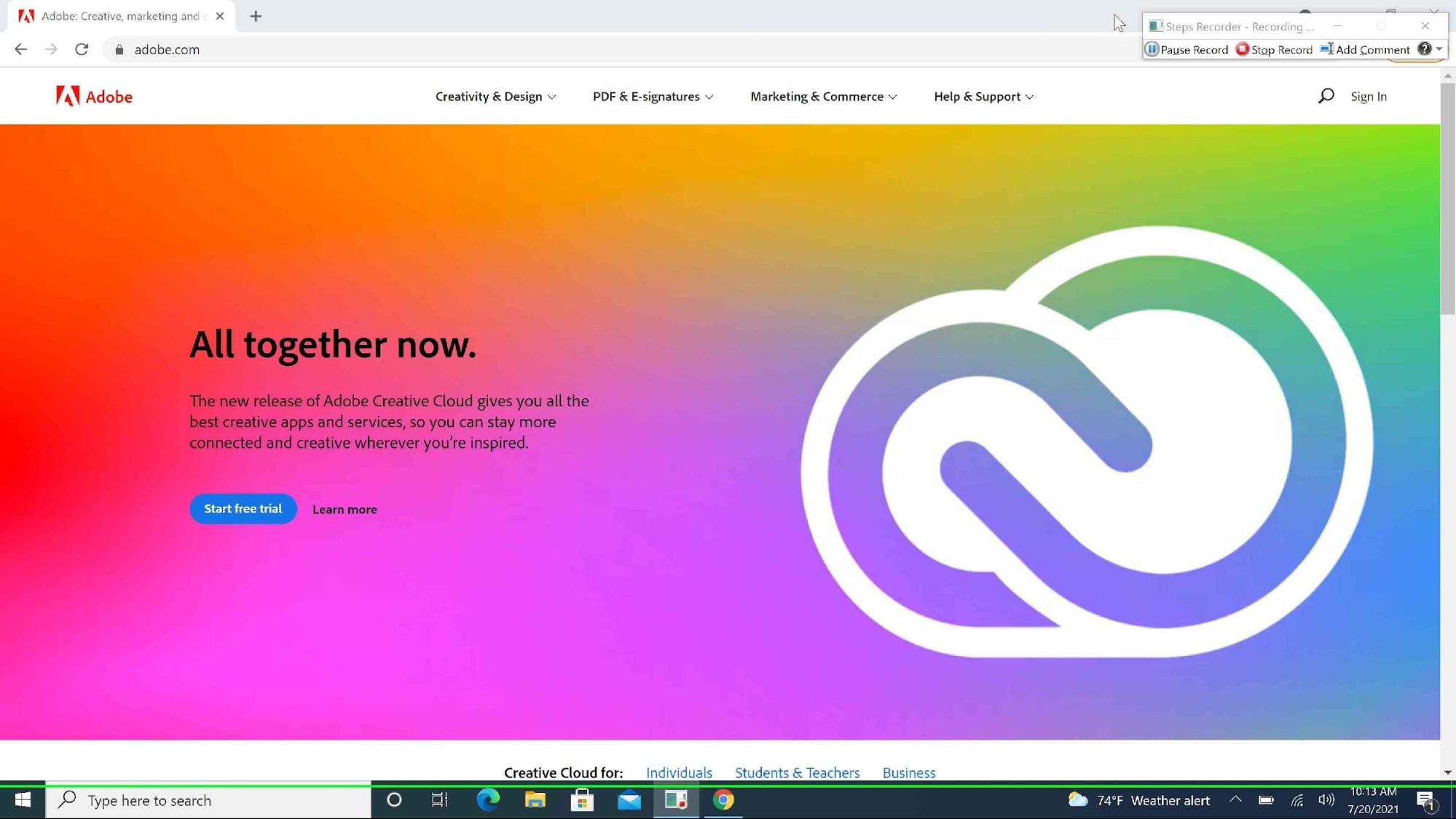The image size is (1456, 819).
Task: Click the Adobe logo in the header
Action: pos(94,96)
